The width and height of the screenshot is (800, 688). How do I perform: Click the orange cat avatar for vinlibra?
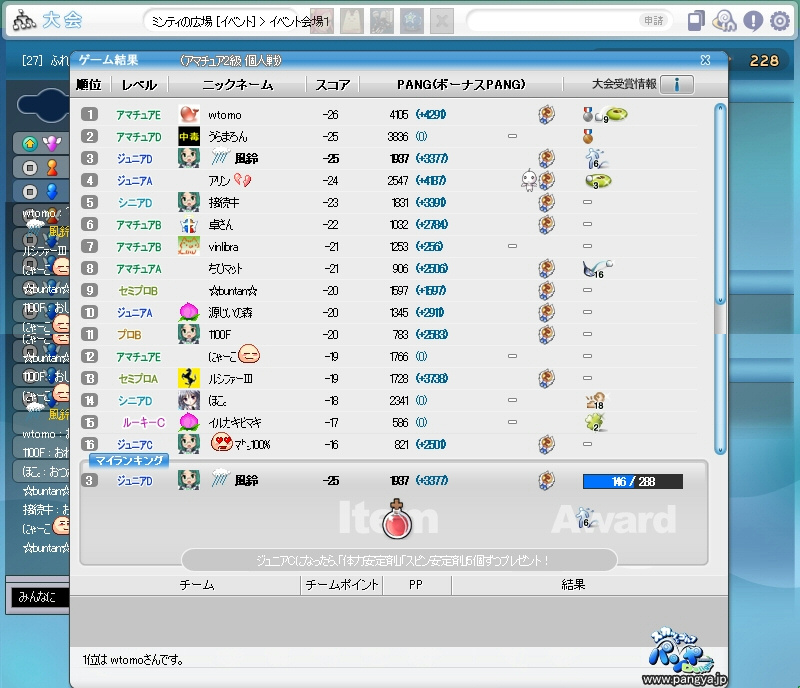[188, 246]
